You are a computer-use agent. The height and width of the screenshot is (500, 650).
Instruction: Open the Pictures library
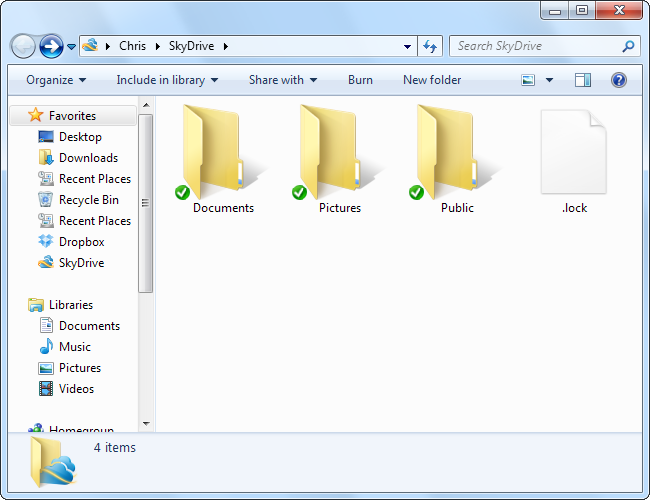coord(80,368)
